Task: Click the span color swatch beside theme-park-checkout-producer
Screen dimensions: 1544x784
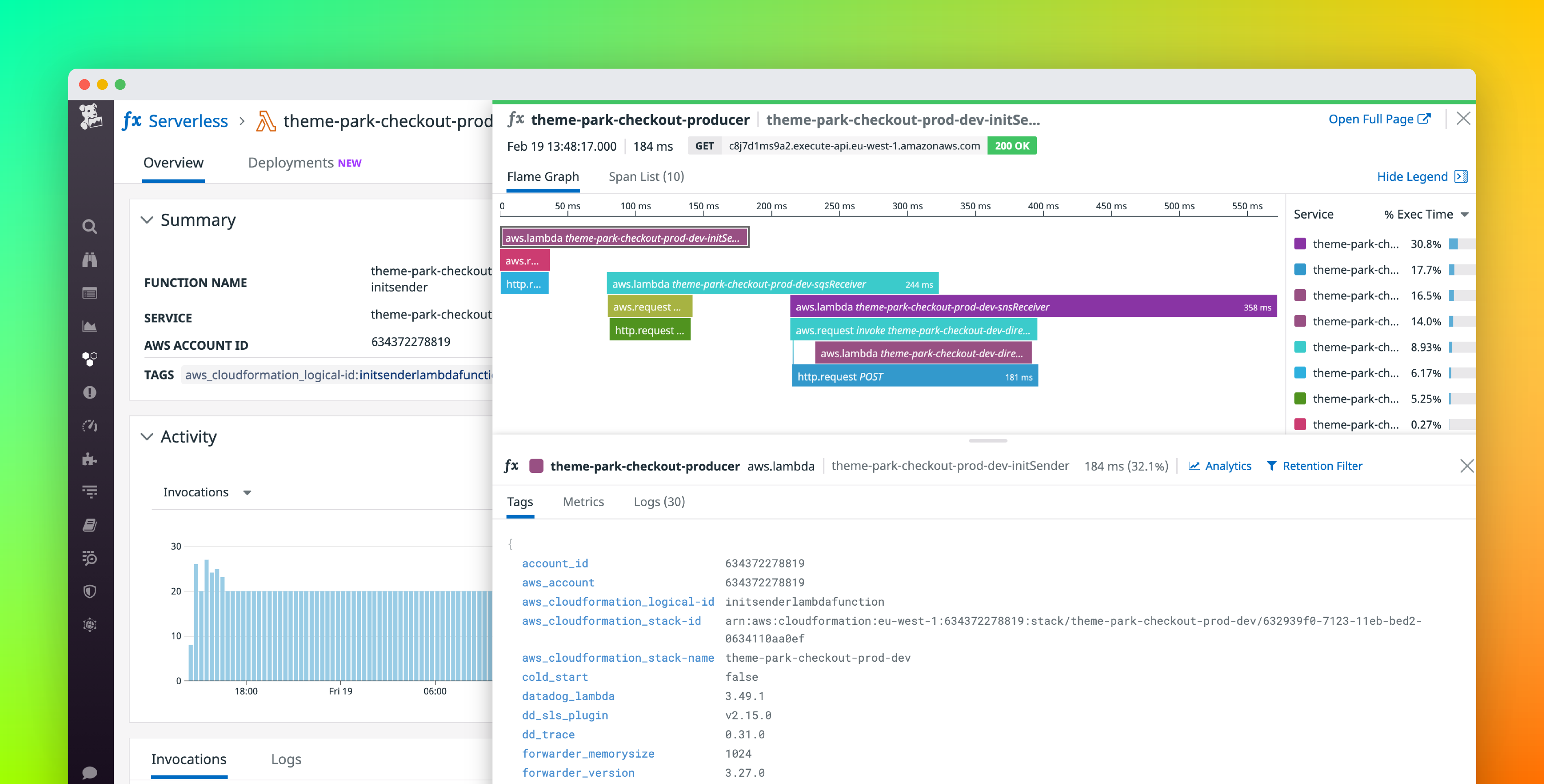Action: tap(536, 466)
